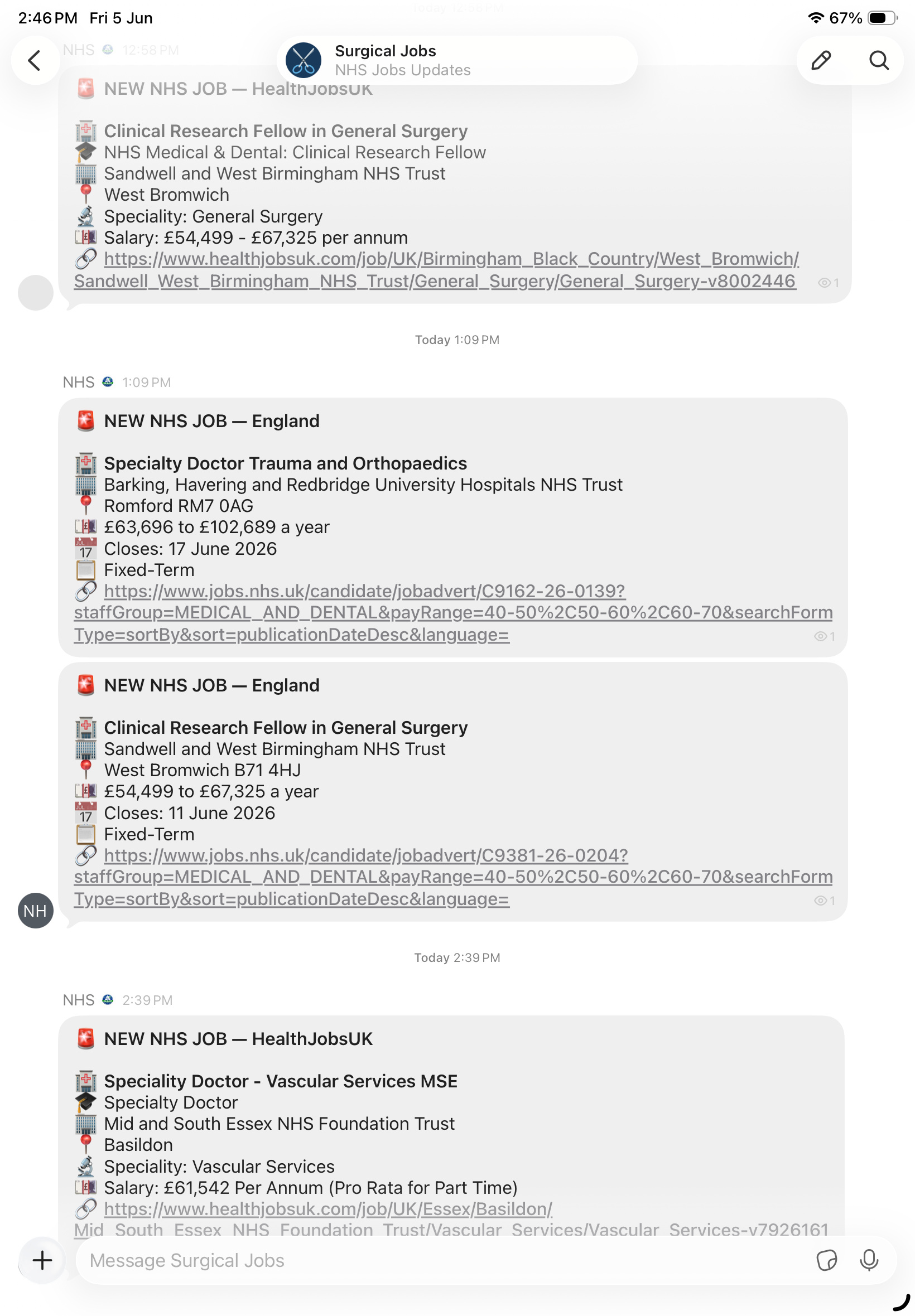Open the jobadvert C9162-26-0139 link
The height and width of the screenshot is (1316, 915).
coord(453,612)
